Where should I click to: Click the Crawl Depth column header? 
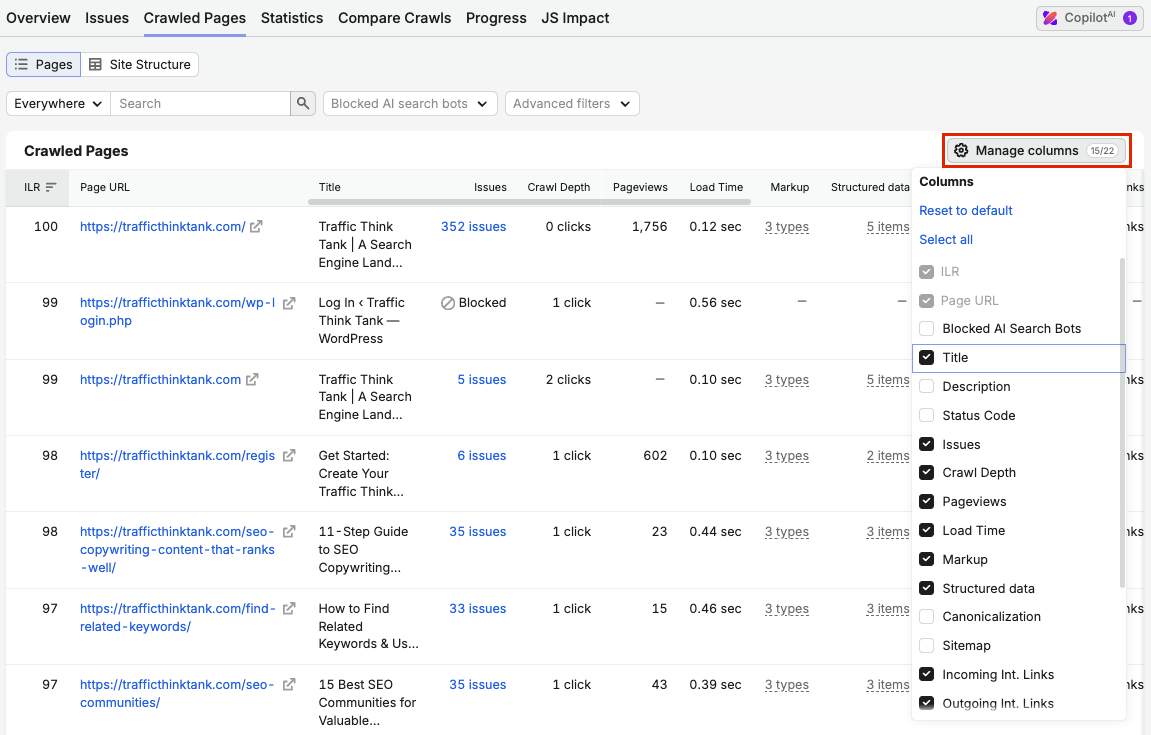click(559, 187)
